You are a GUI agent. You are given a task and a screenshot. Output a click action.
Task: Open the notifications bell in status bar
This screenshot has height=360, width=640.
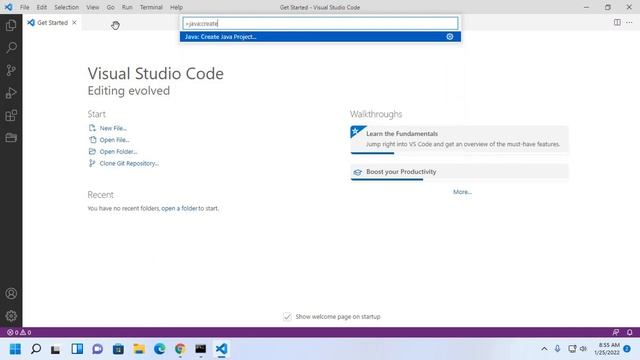pos(629,332)
